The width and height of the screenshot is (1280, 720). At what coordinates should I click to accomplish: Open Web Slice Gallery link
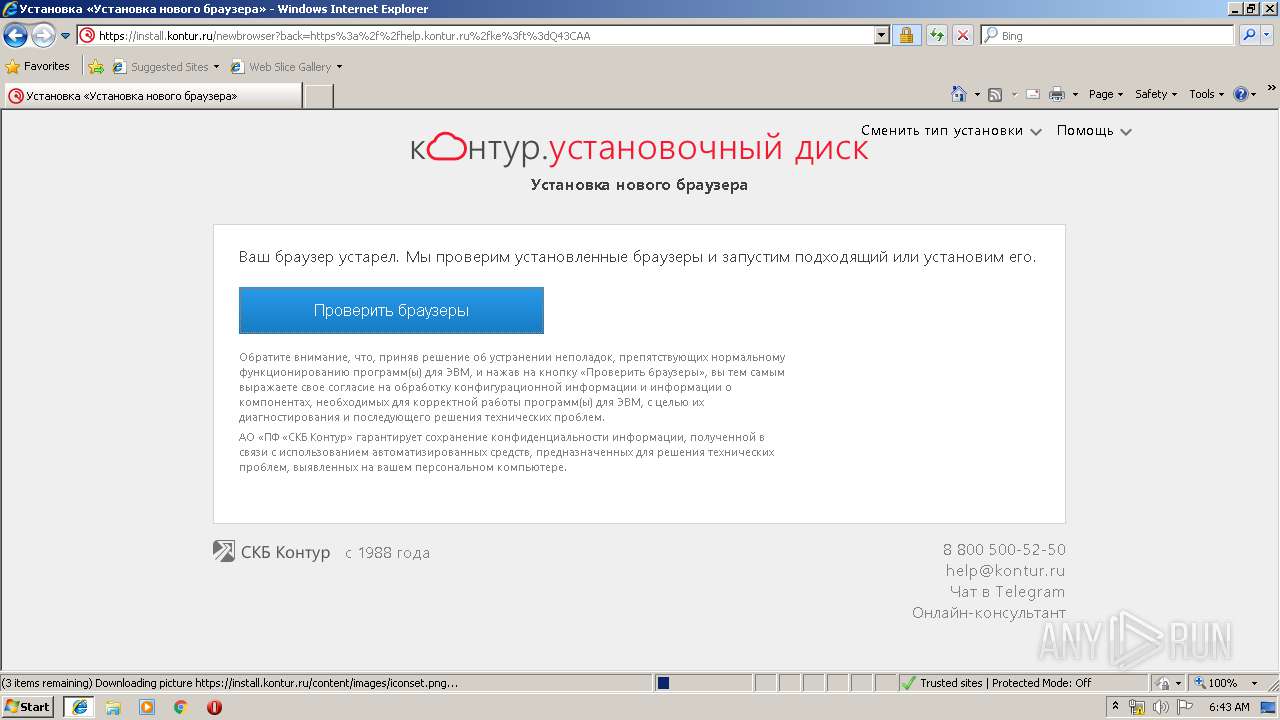coord(286,67)
